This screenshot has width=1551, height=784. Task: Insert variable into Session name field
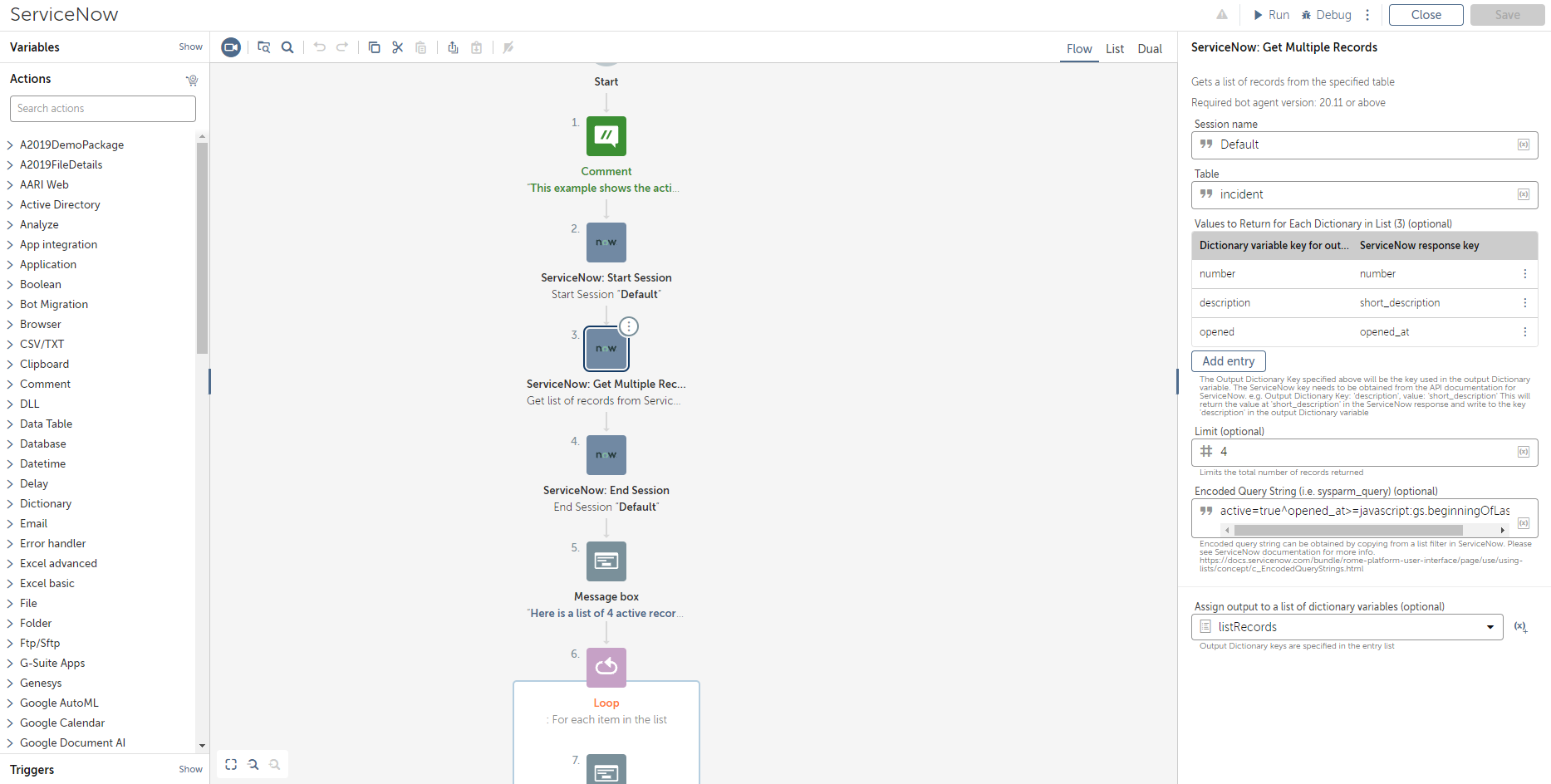point(1524,145)
